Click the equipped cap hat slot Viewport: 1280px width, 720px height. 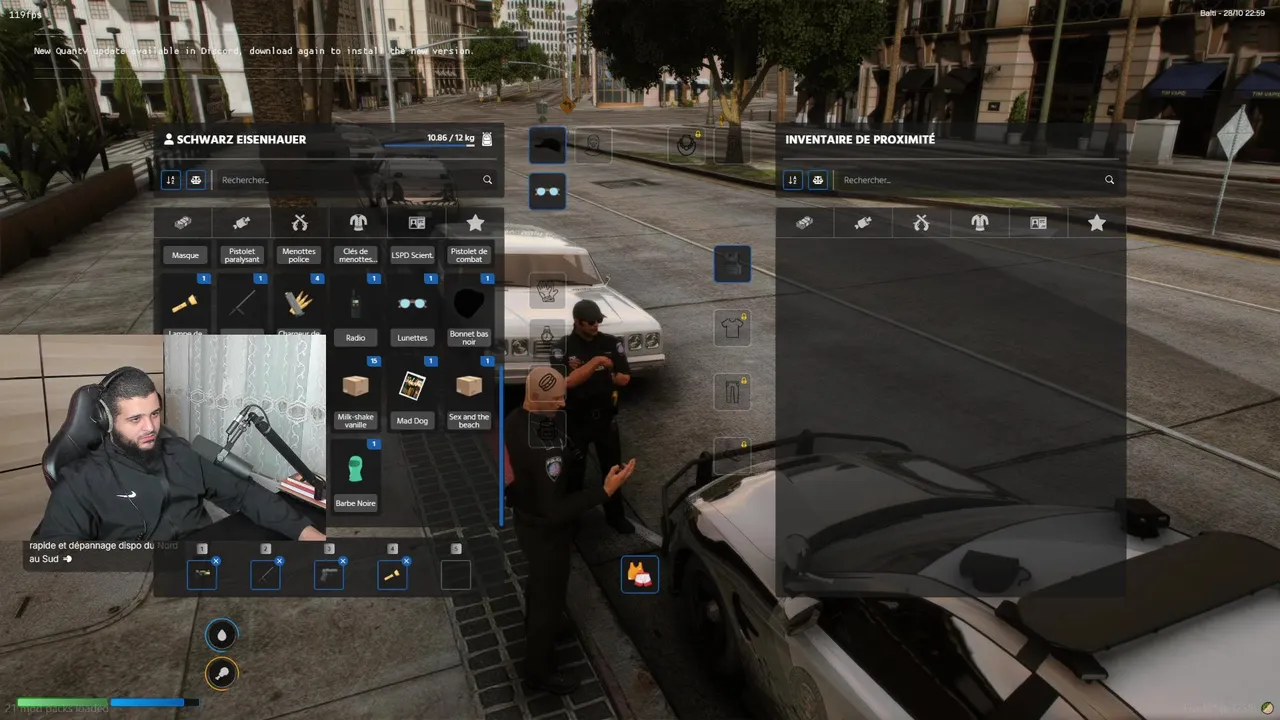pyautogui.click(x=547, y=145)
